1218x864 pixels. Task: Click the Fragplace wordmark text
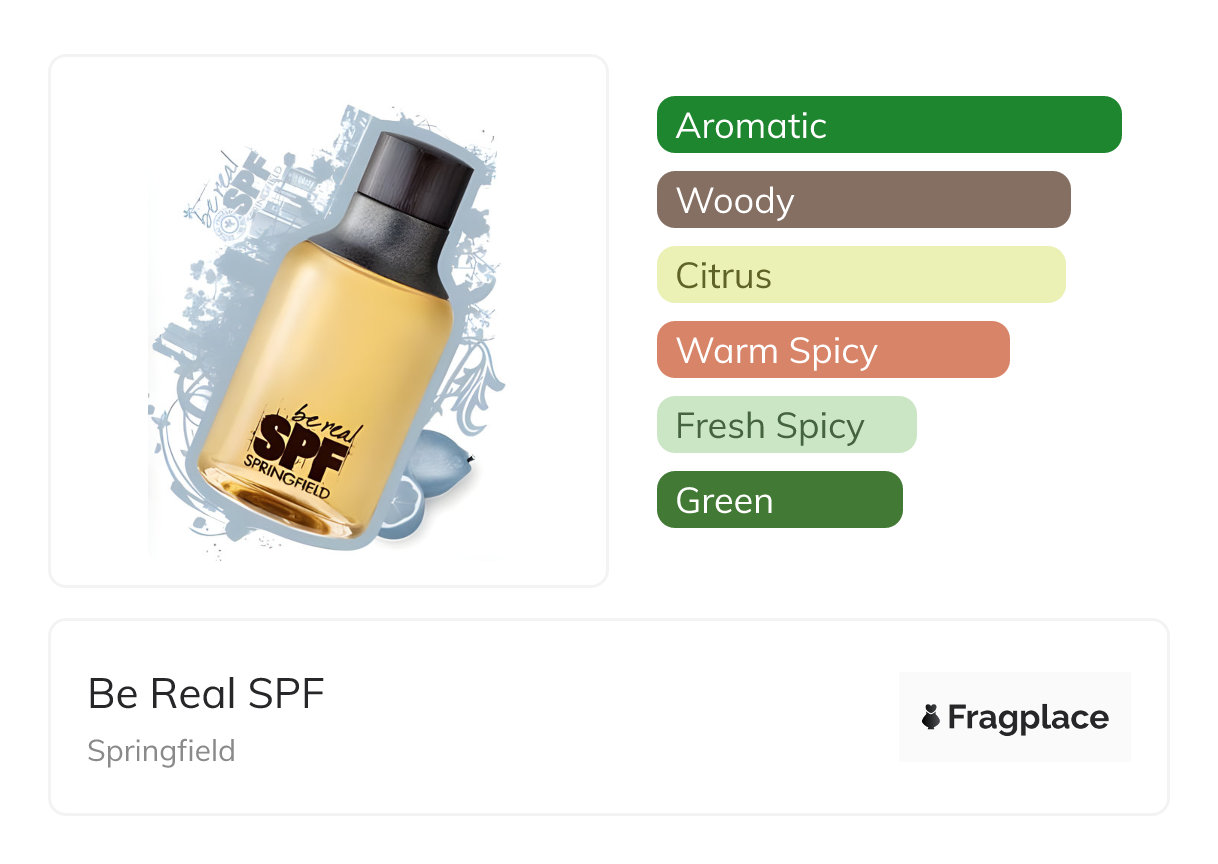[x=1027, y=717]
